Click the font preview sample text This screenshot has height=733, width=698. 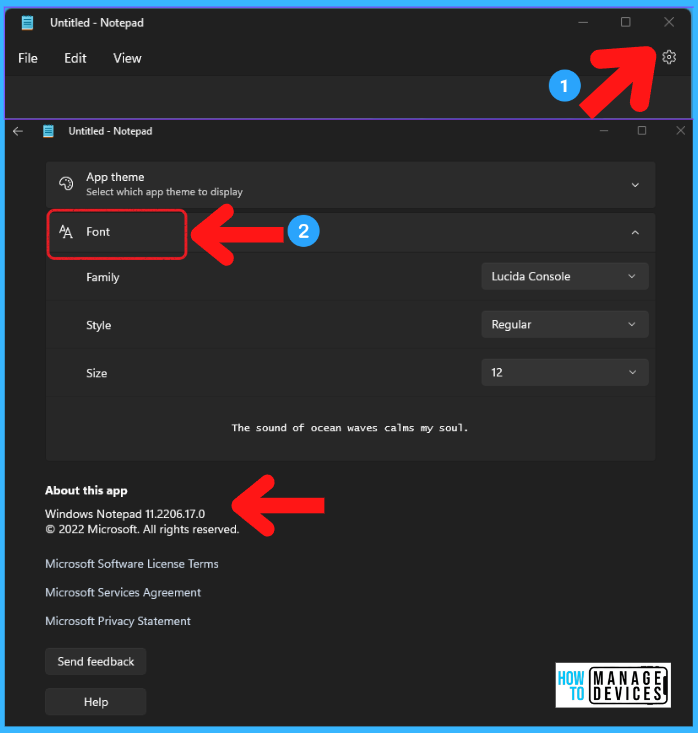pyautogui.click(x=350, y=428)
